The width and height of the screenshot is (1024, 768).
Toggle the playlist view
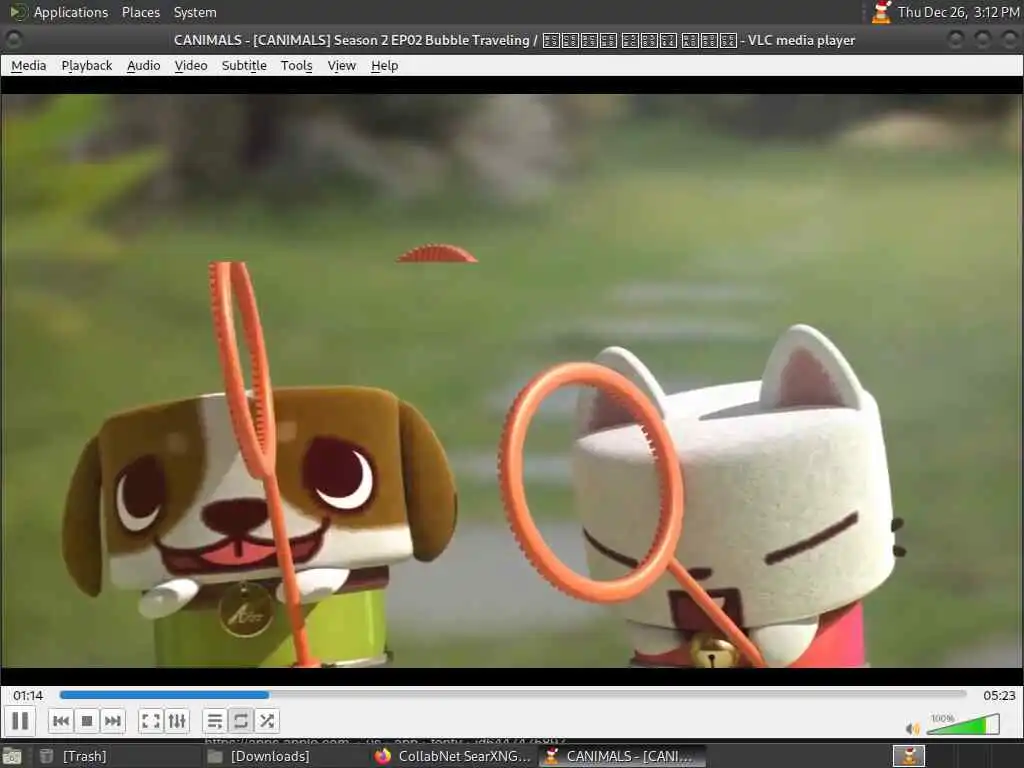[215, 721]
